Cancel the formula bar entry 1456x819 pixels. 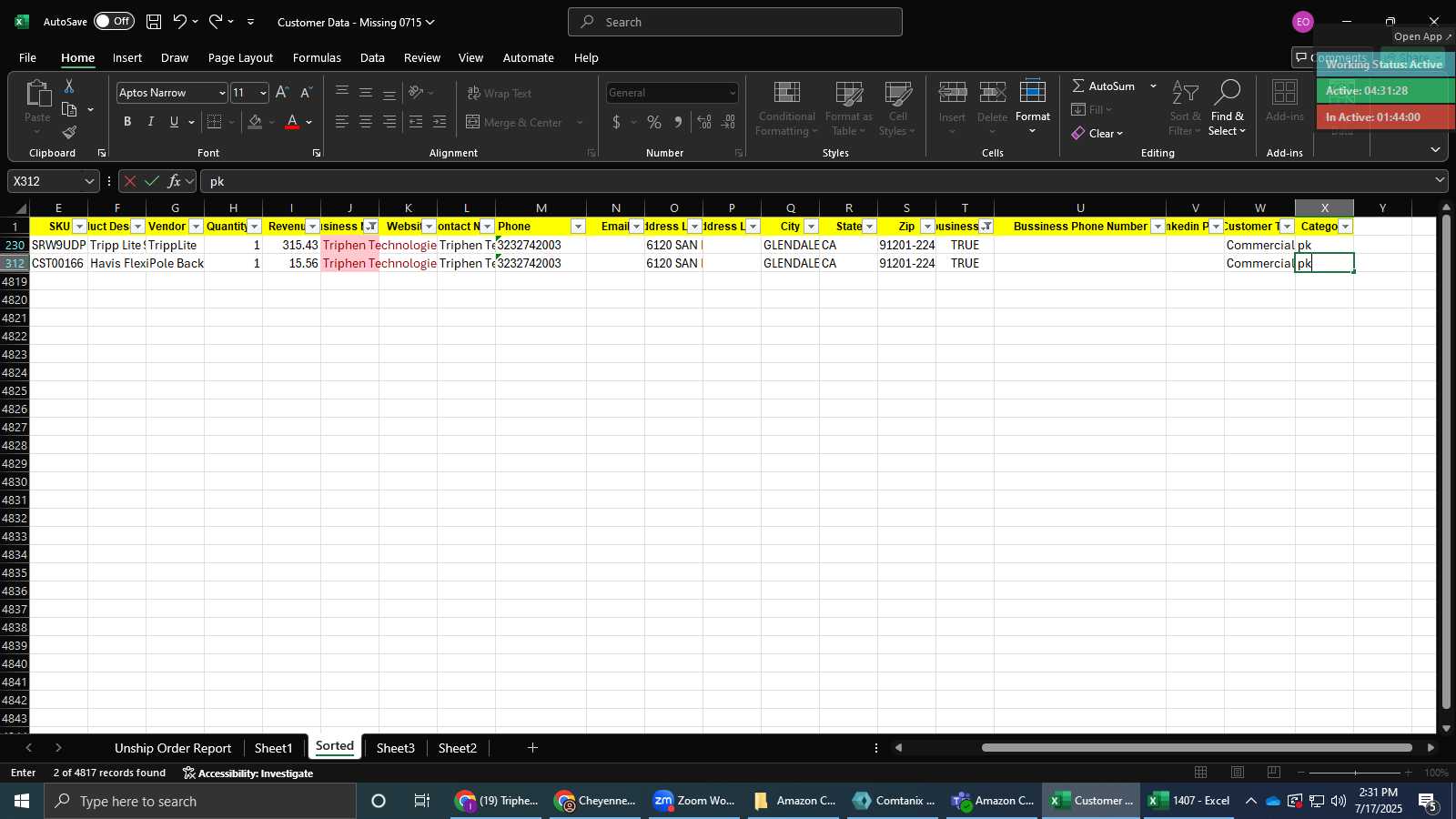[x=130, y=181]
